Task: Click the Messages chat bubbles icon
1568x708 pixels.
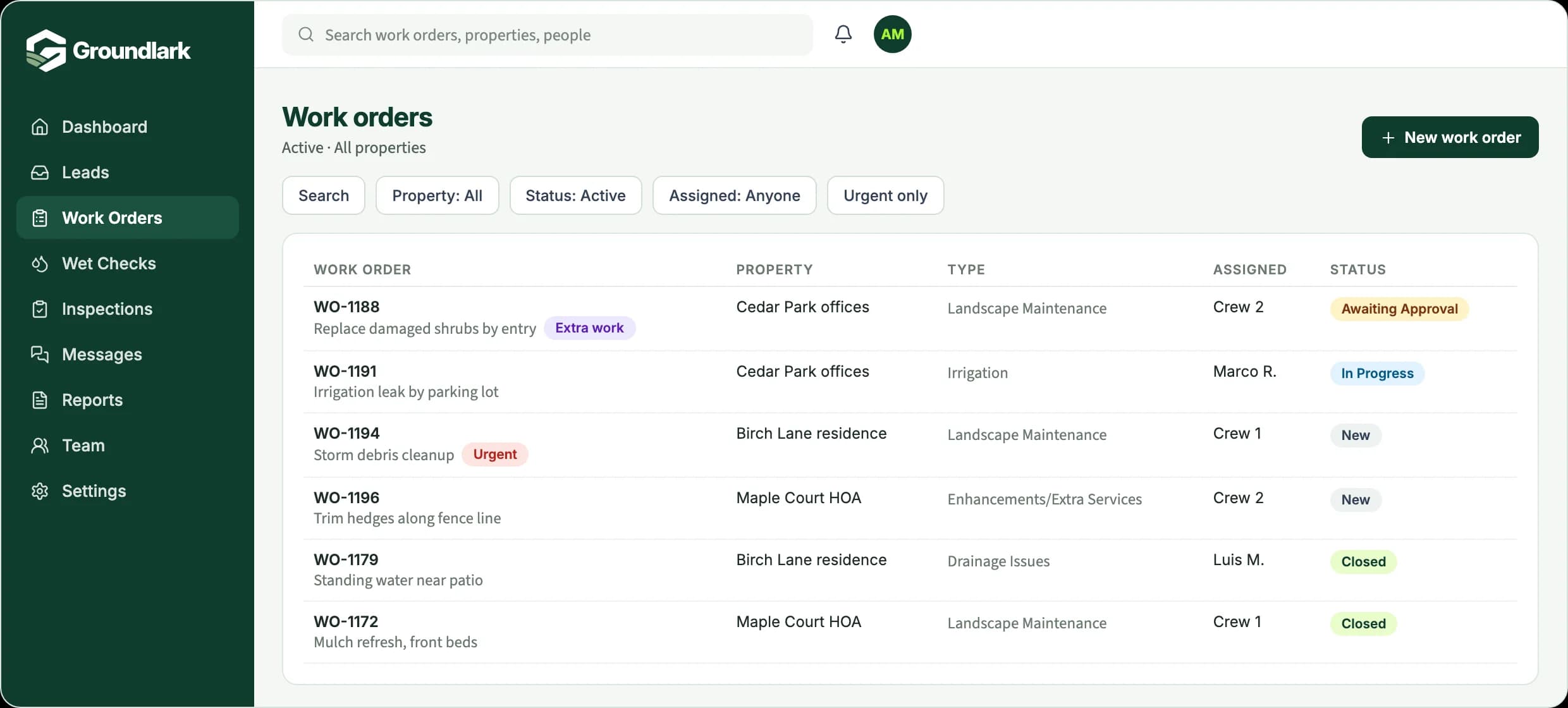Action: (x=40, y=355)
